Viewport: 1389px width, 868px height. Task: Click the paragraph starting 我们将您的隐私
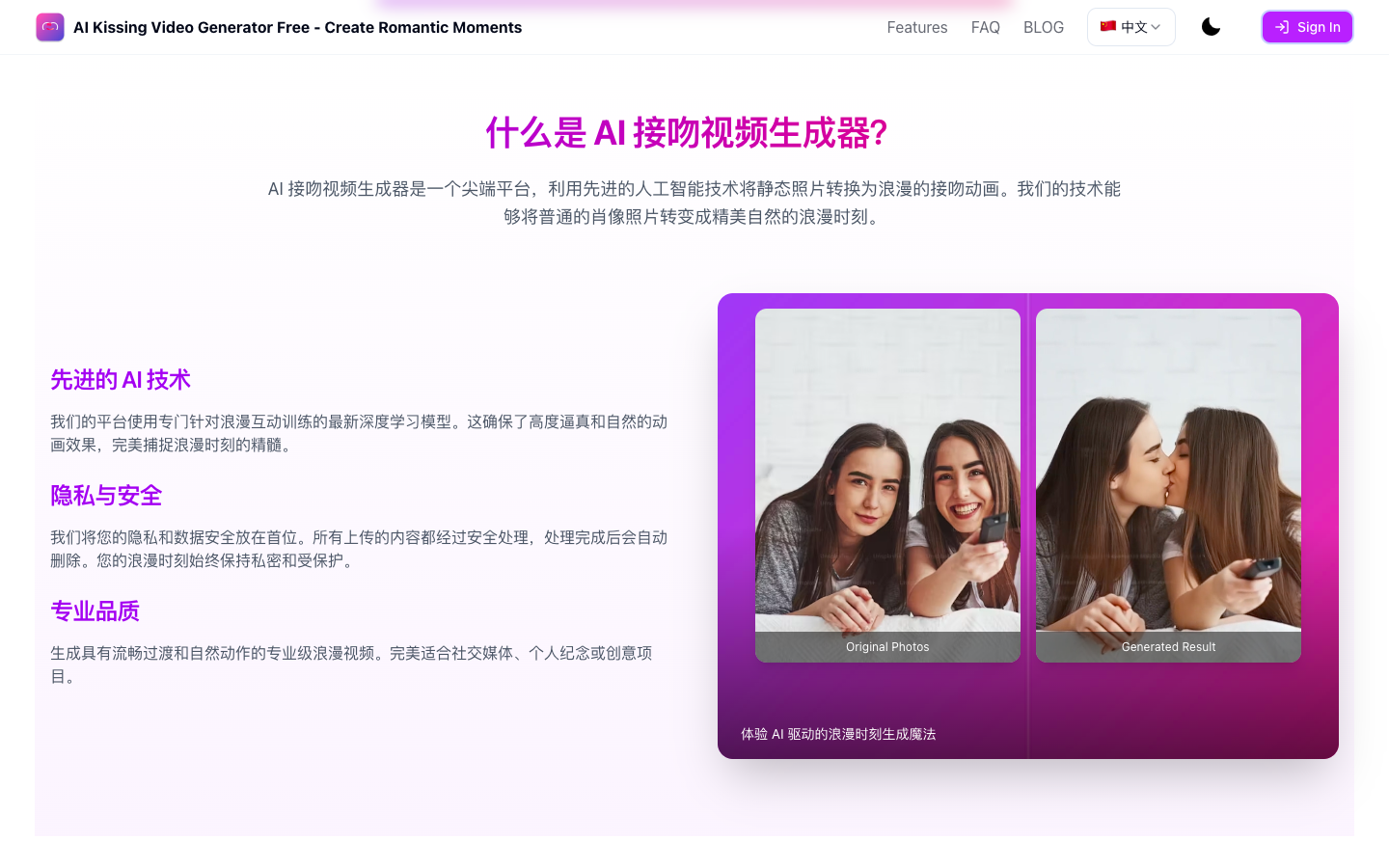(359, 549)
